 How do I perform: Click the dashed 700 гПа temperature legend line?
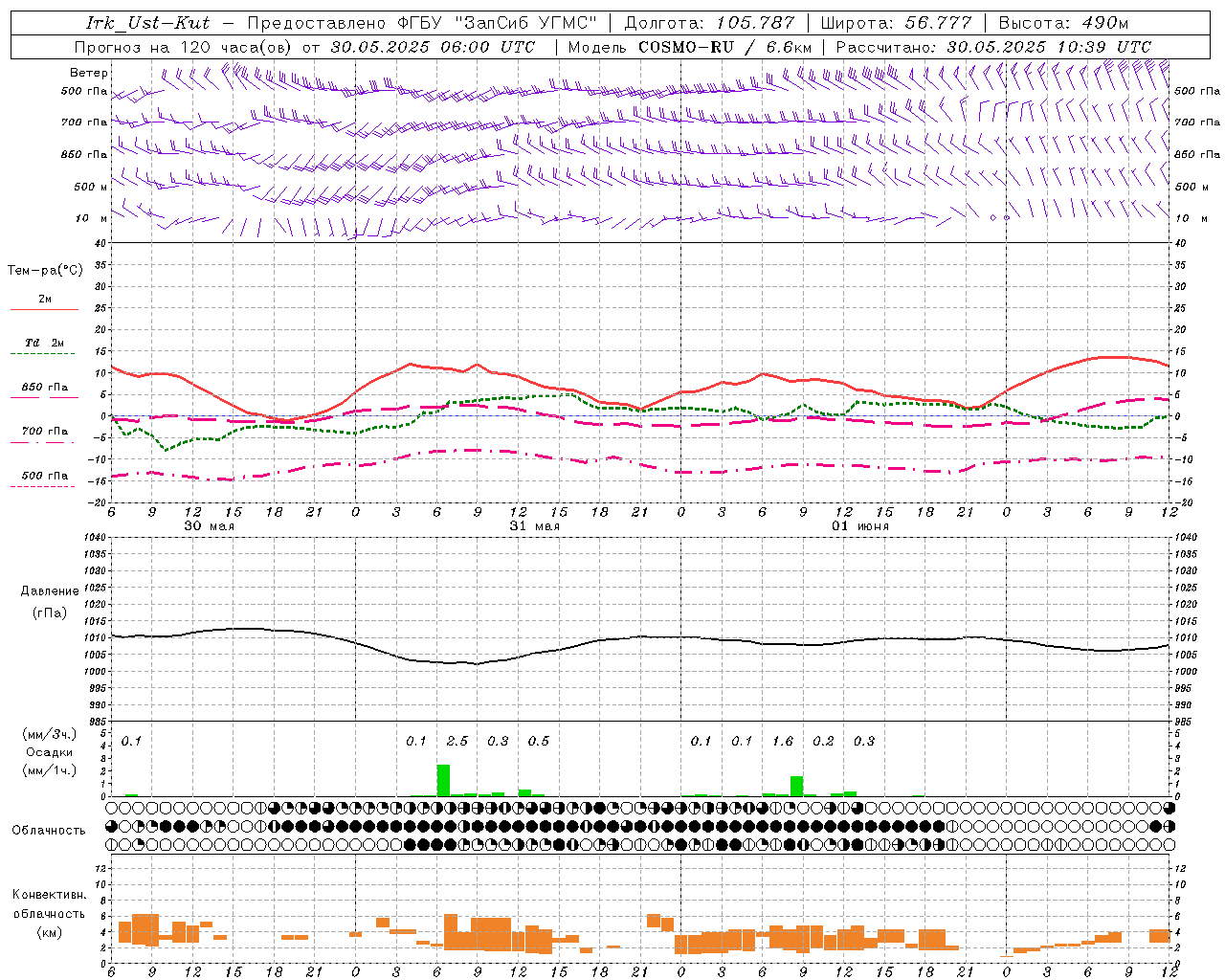point(42,442)
